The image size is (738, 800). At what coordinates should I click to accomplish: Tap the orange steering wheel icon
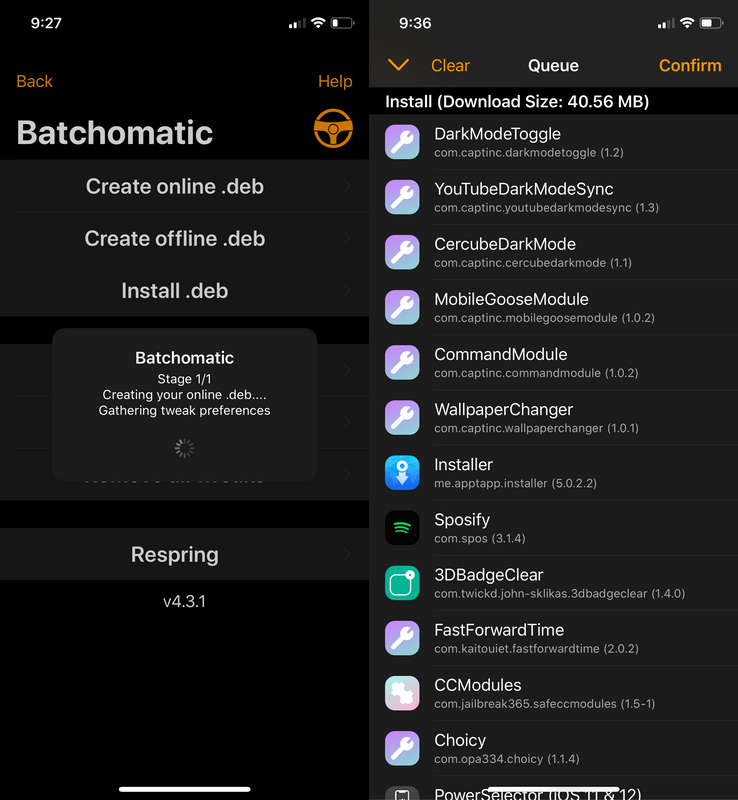click(x=333, y=129)
